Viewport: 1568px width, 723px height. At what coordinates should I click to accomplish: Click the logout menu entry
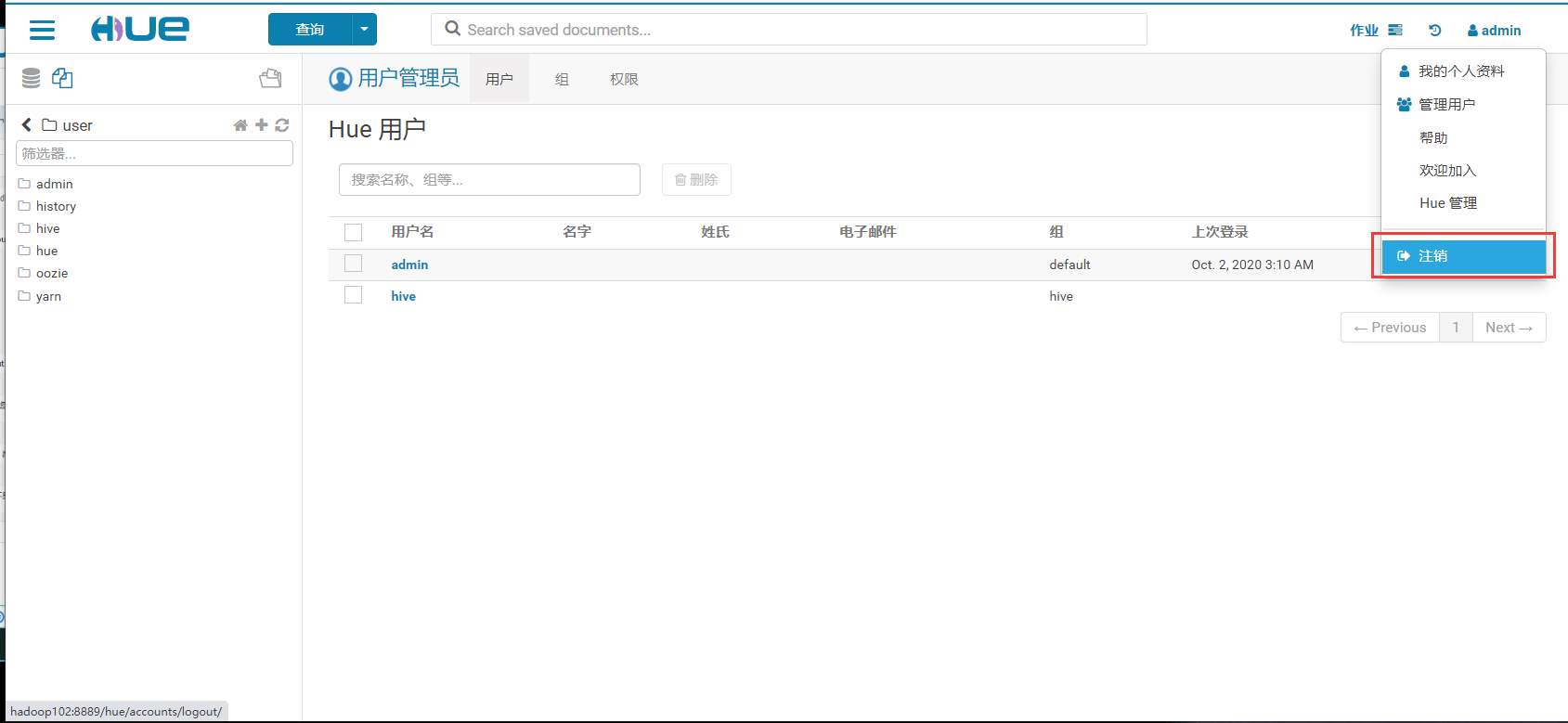coord(1464,256)
